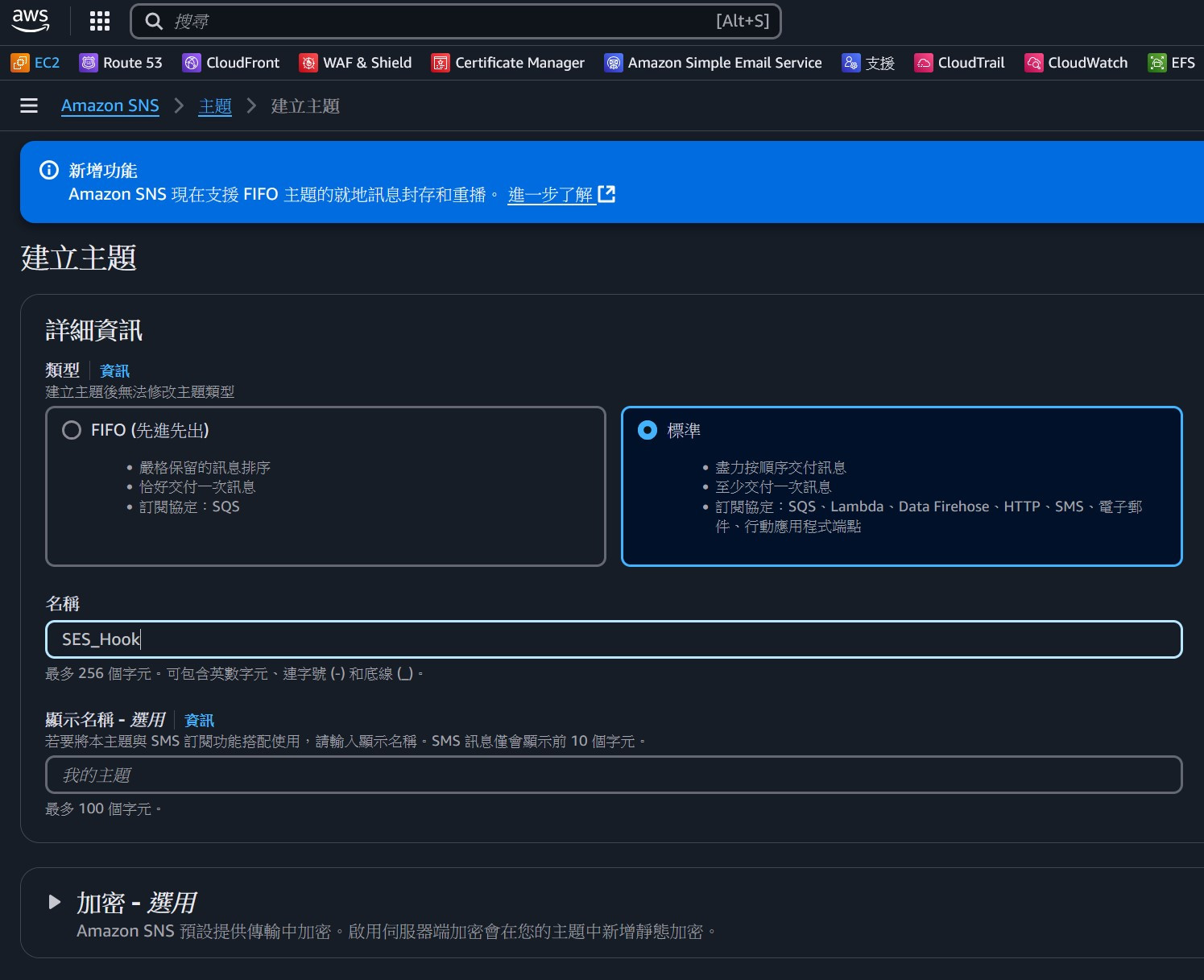The width and height of the screenshot is (1204, 980).
Task: Click the 新增功能 banner title
Action: tap(103, 171)
